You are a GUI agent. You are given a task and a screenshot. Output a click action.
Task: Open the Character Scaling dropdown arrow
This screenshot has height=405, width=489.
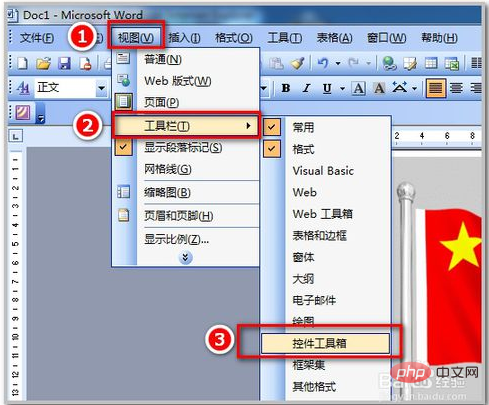(414, 88)
